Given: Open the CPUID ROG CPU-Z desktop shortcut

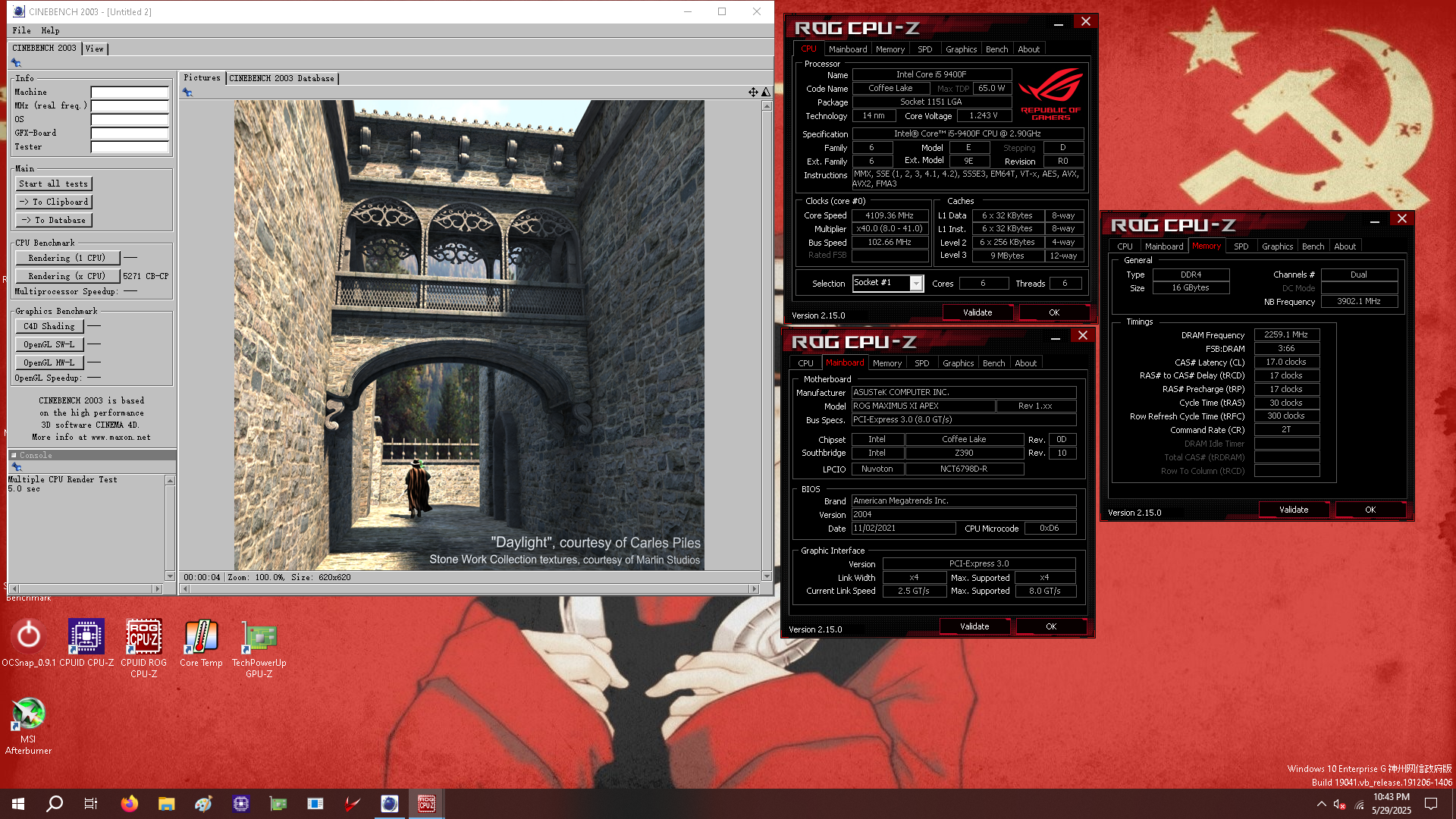Looking at the screenshot, I should click(144, 648).
